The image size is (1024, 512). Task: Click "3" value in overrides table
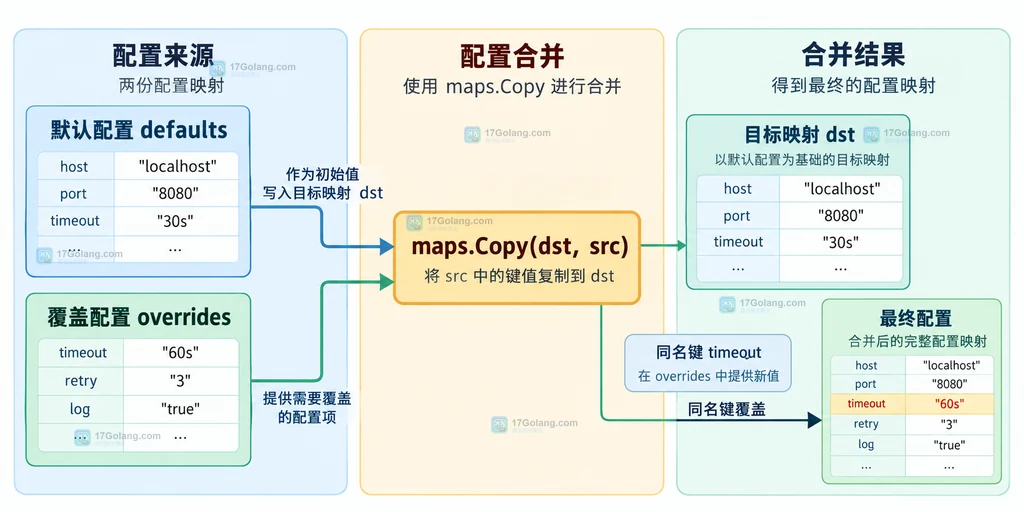click(180, 381)
